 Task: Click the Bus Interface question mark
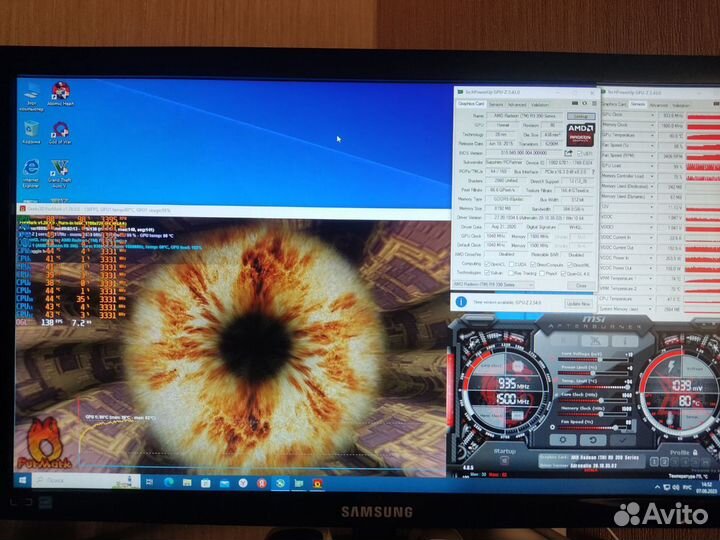[593, 171]
